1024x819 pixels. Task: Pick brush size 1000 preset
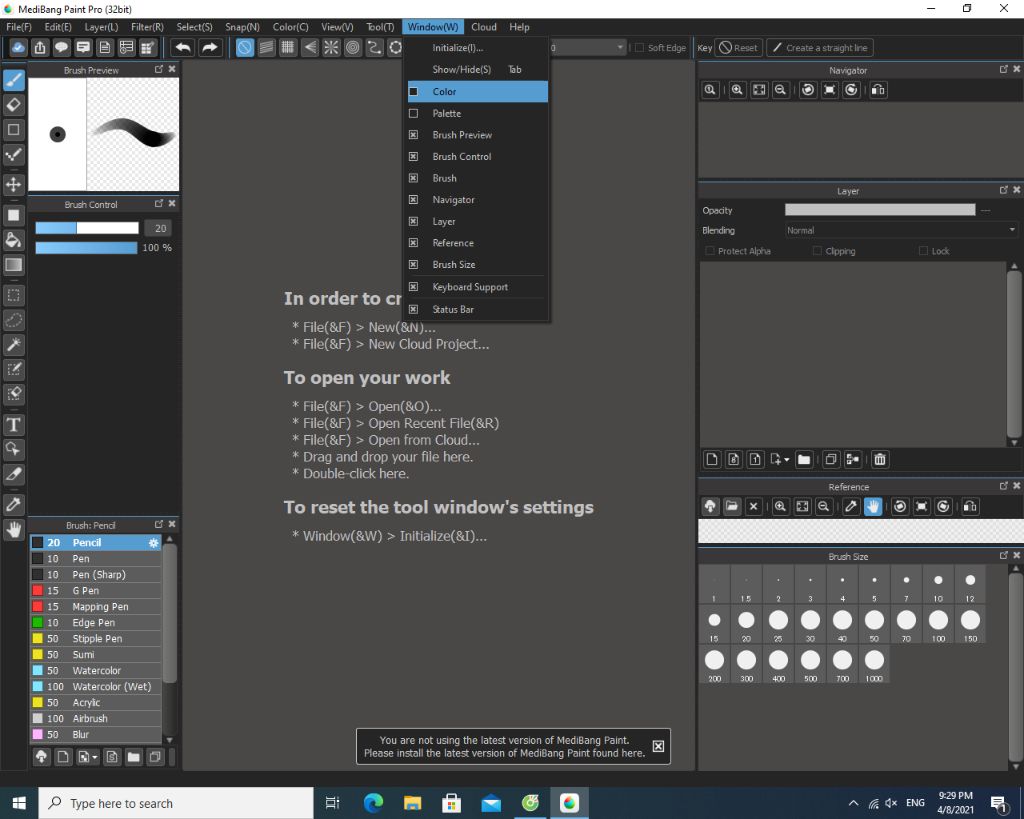(874, 665)
